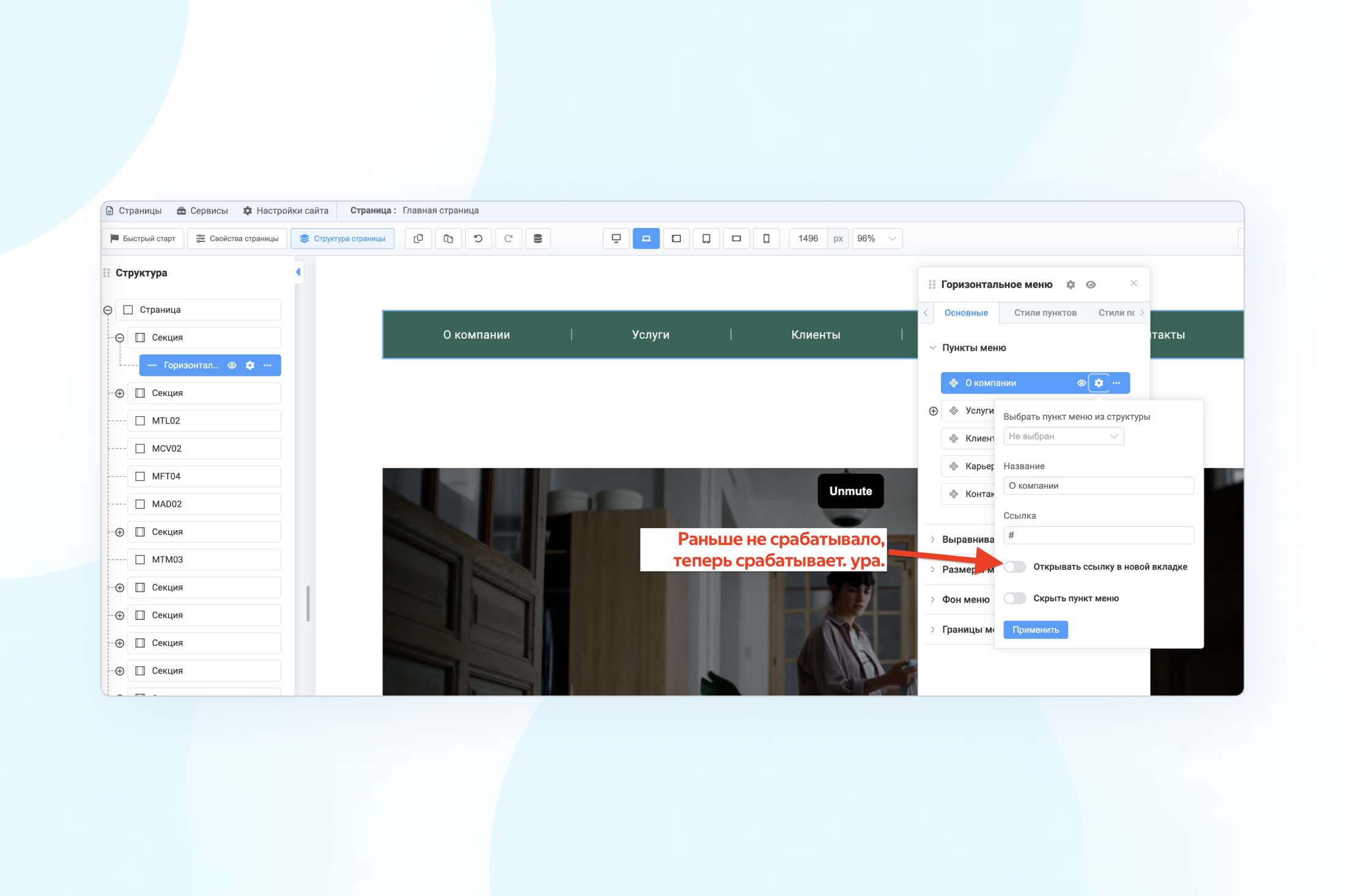
Task: Collapse the Структура side panel arrow
Action: coord(298,272)
